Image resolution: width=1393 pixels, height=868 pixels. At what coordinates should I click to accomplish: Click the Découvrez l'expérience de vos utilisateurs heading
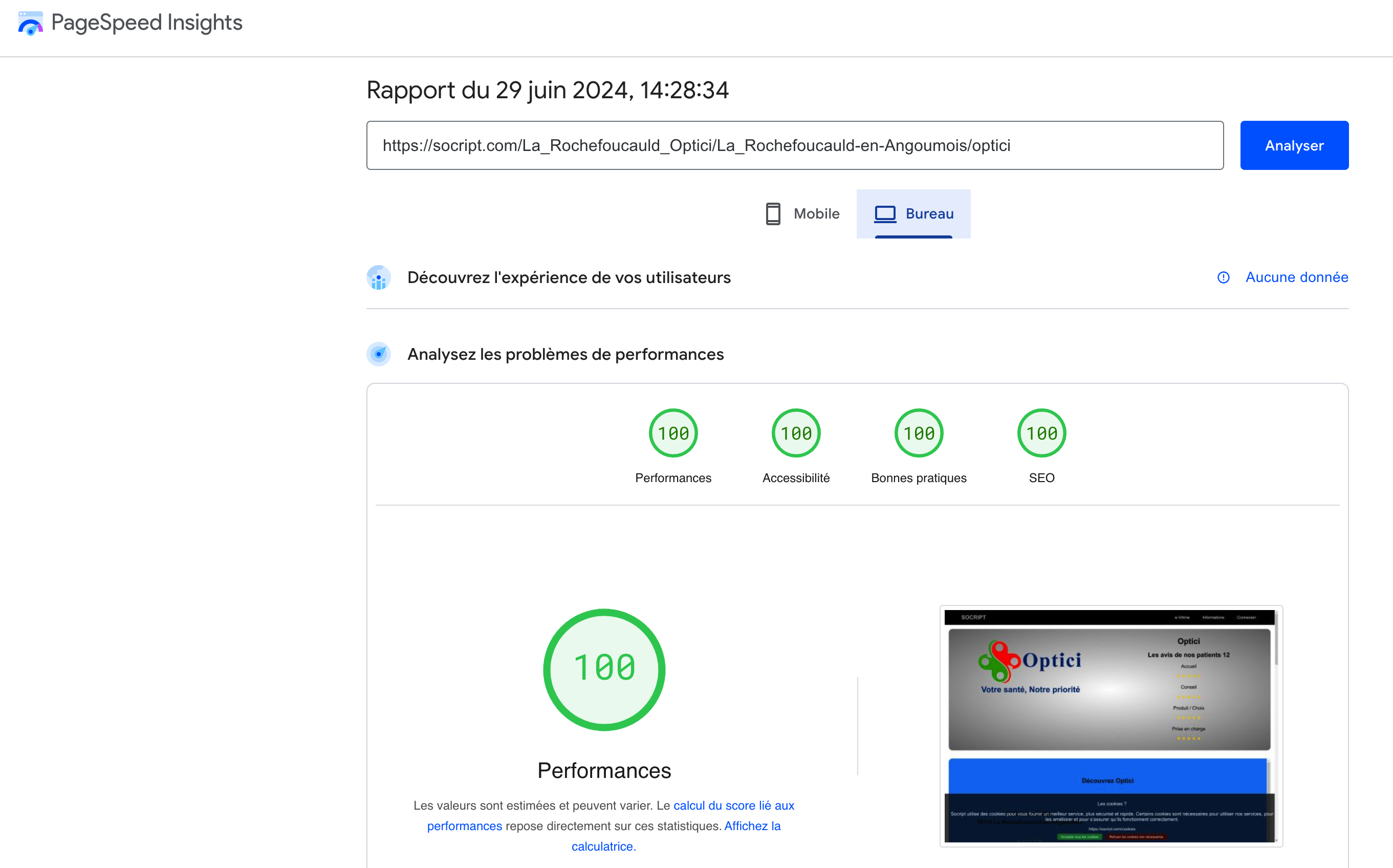[569, 277]
